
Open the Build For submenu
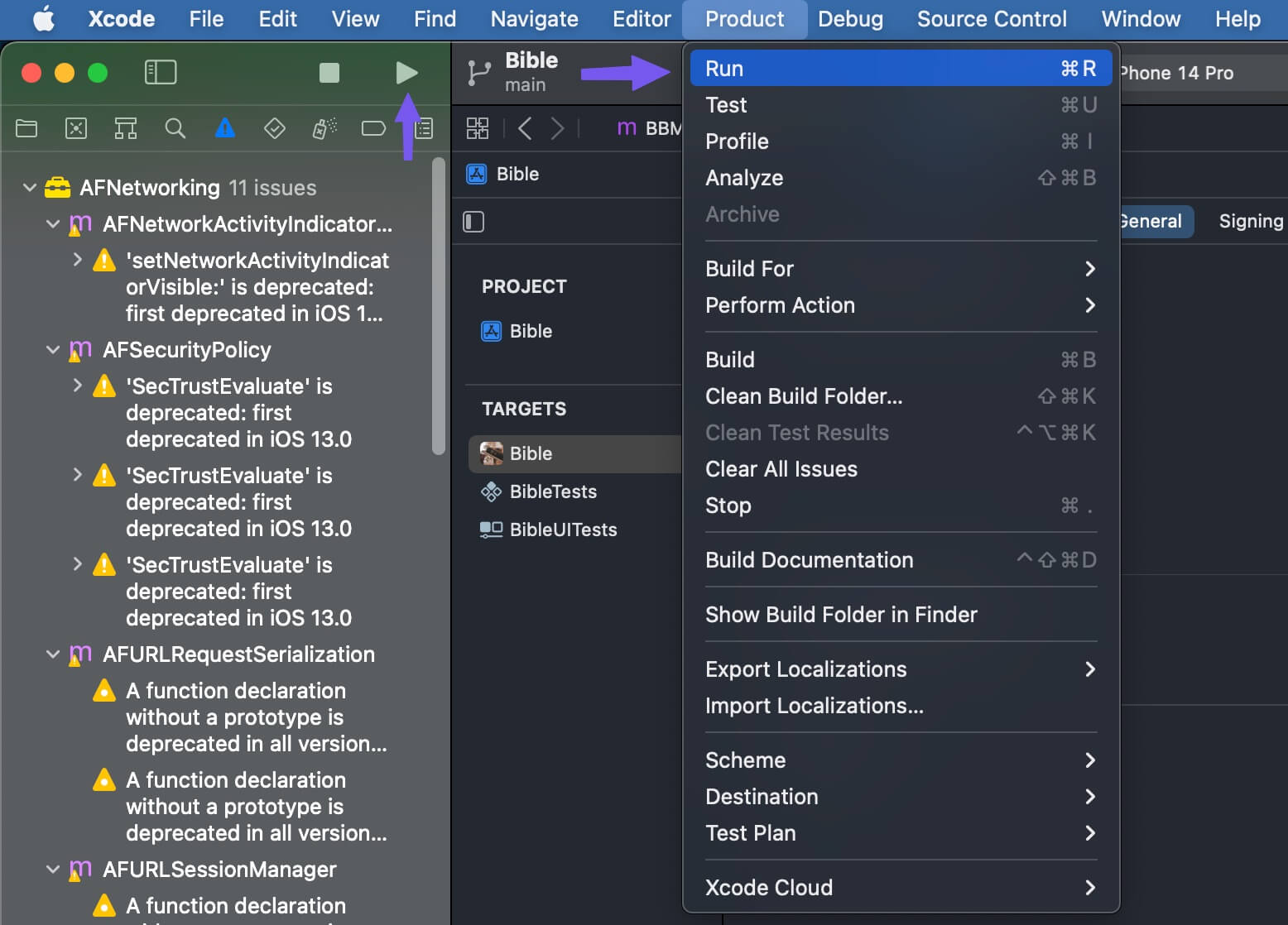point(901,269)
